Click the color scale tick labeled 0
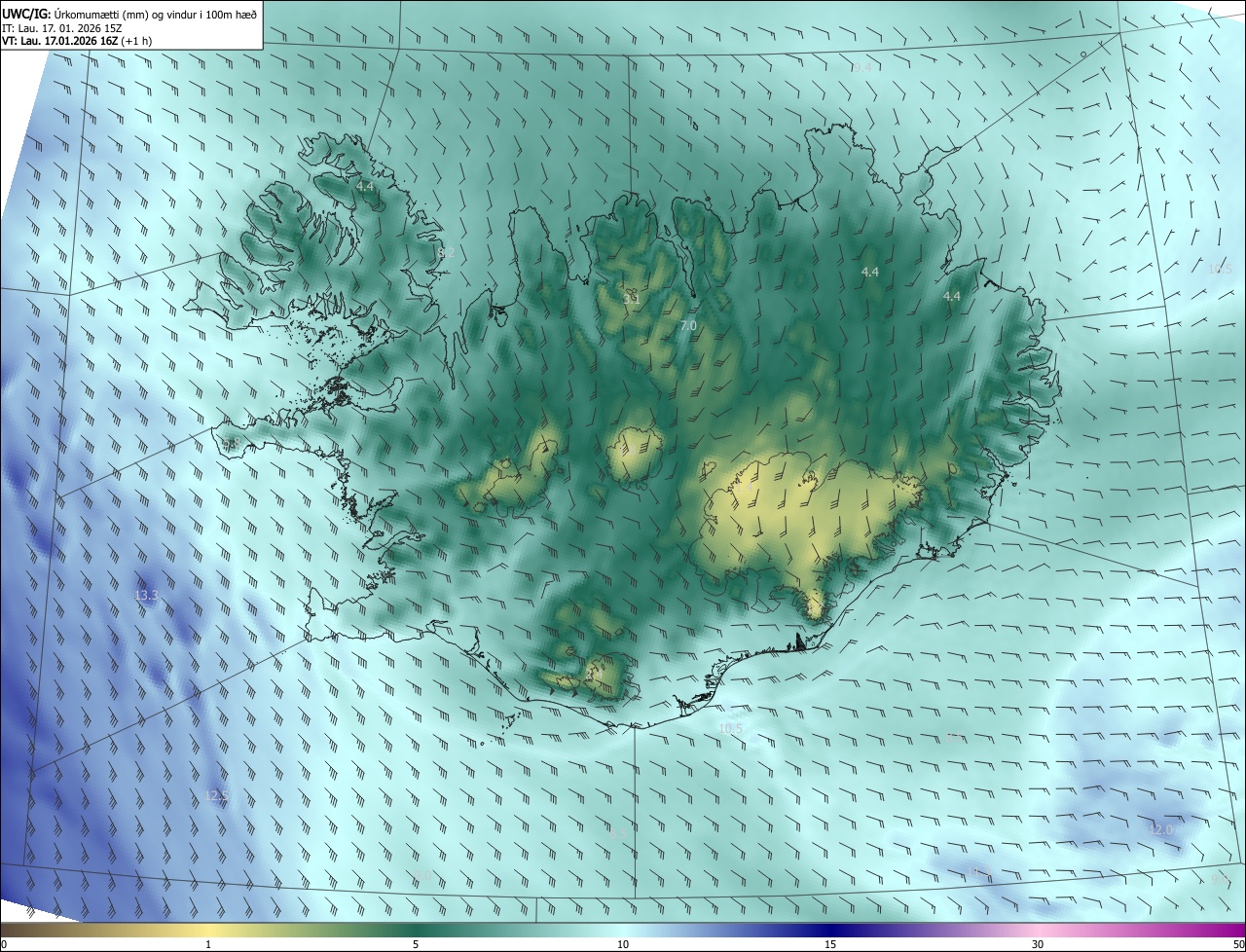 (x=3, y=944)
